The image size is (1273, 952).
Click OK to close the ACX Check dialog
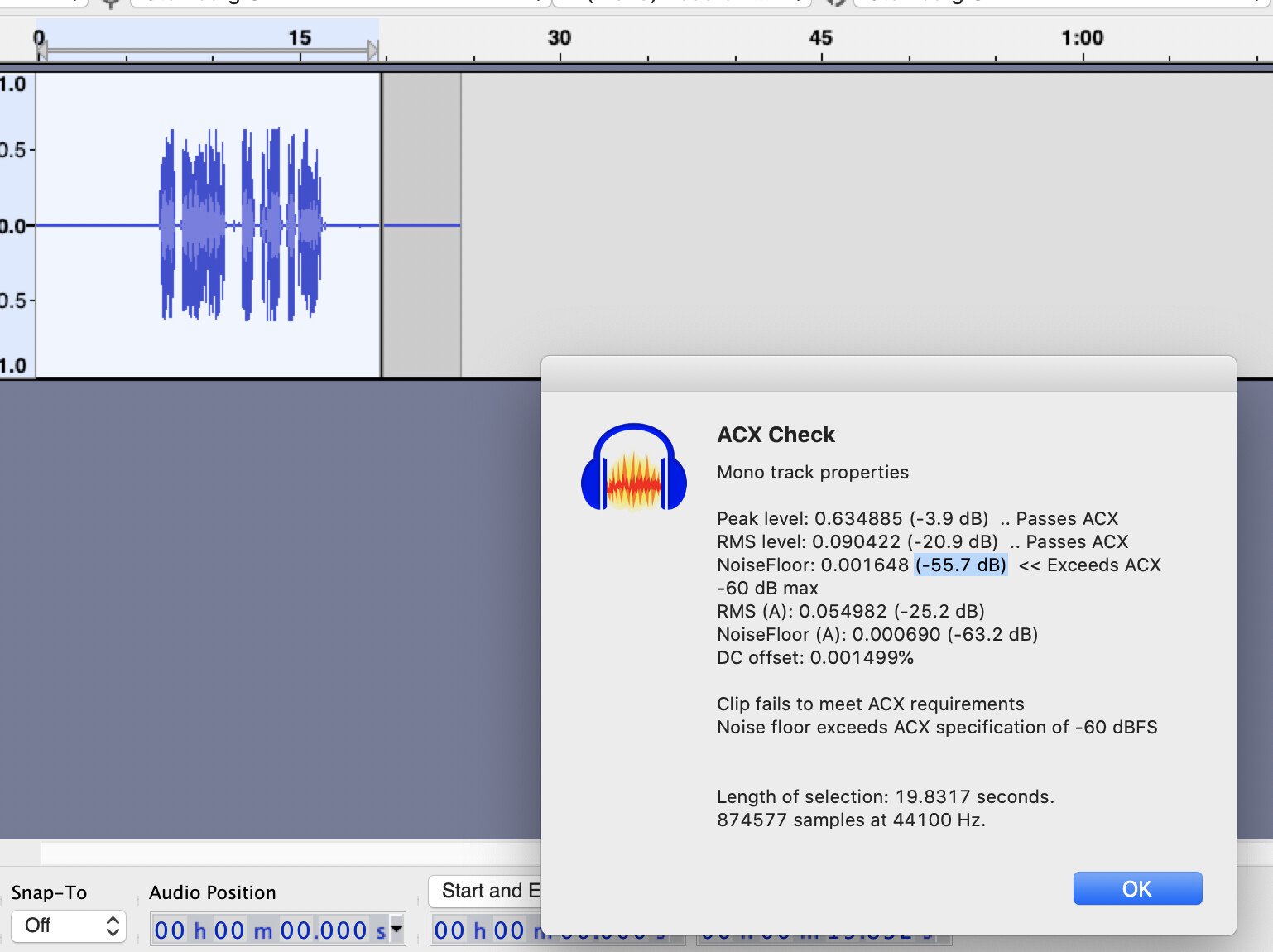(1137, 888)
